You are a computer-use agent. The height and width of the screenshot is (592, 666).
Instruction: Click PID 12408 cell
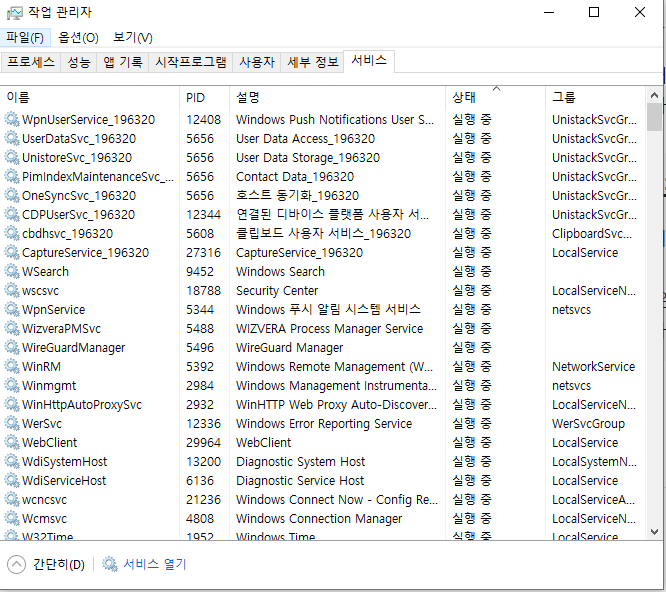coord(203,119)
